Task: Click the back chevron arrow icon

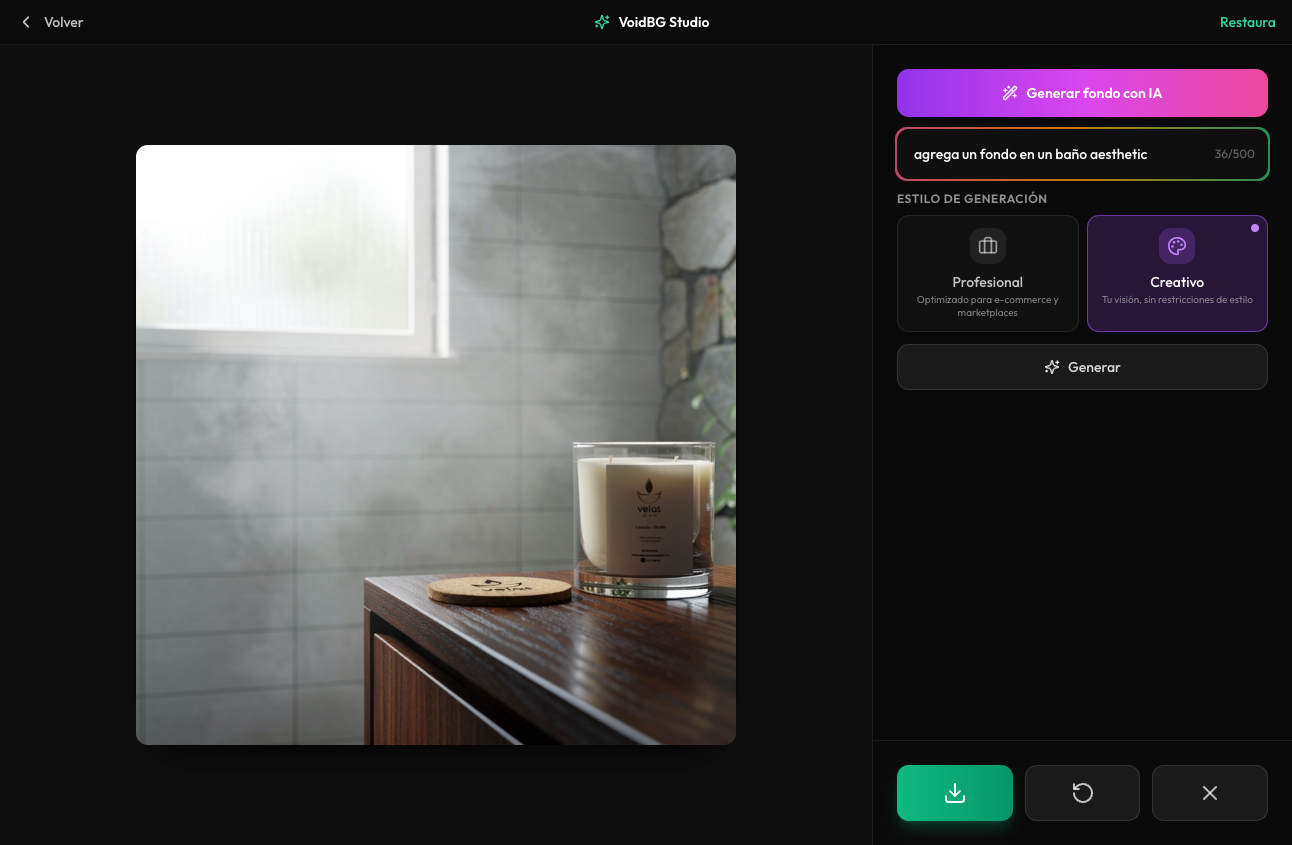Action: (26, 22)
